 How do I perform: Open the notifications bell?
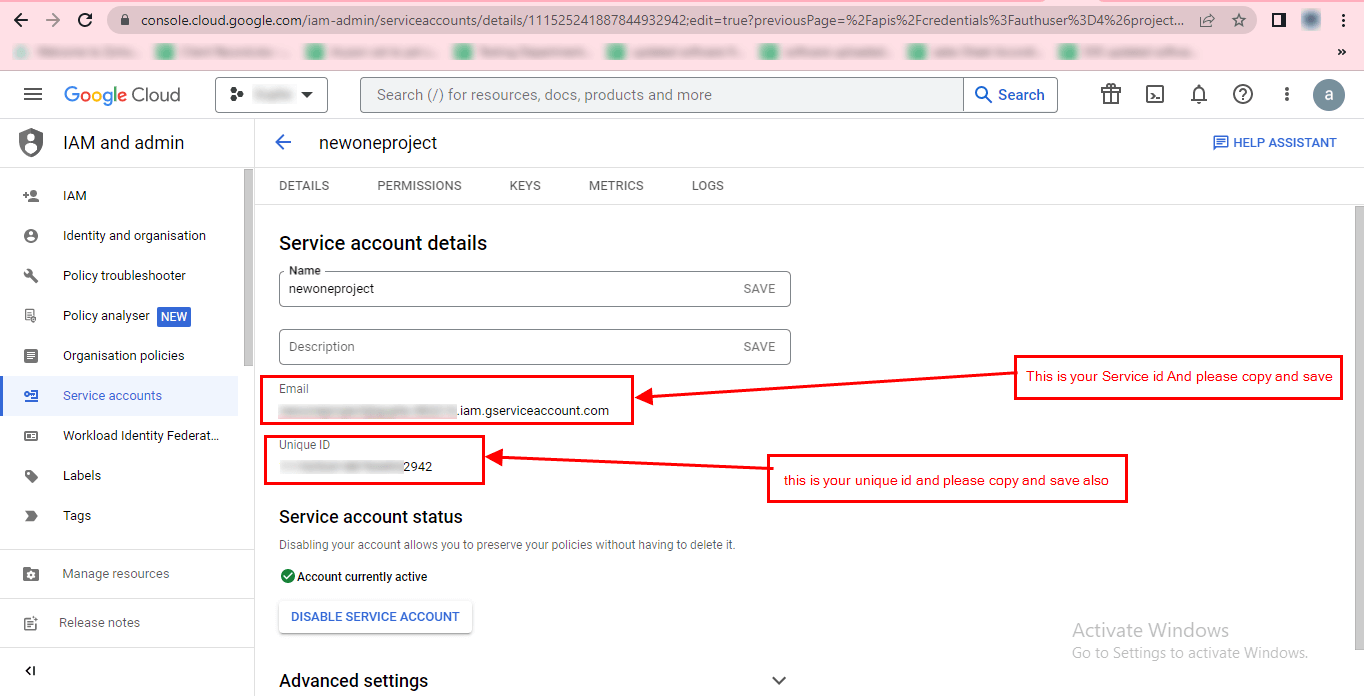[1199, 94]
